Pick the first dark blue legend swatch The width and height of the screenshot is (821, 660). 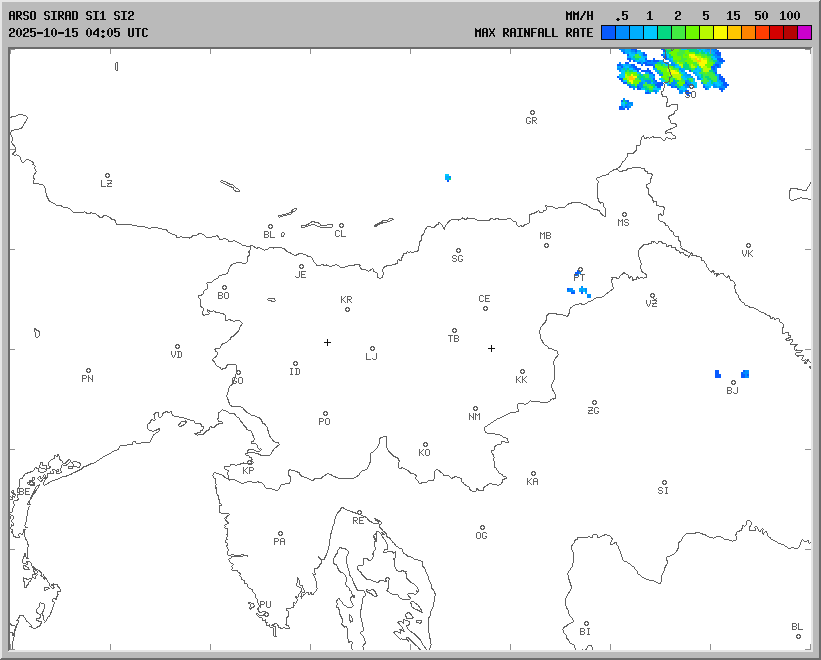[x=608, y=33]
